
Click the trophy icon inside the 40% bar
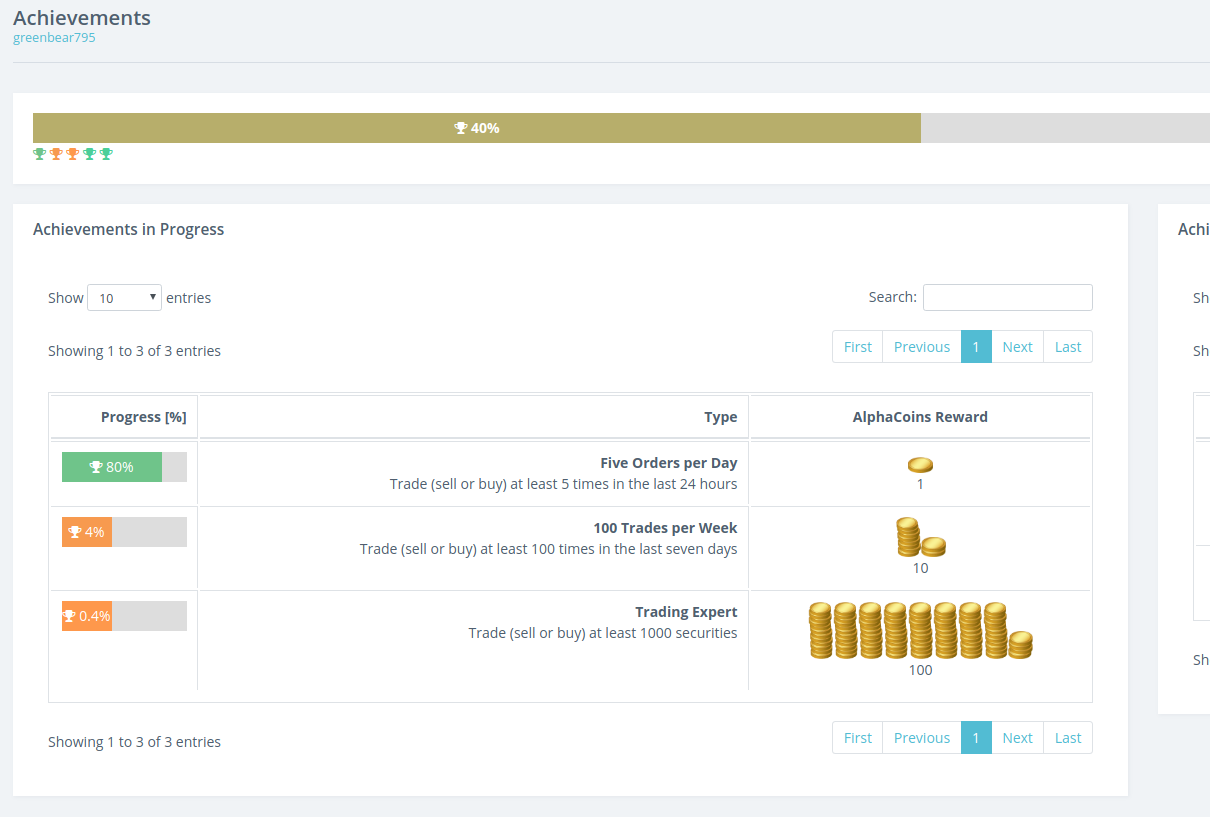pyautogui.click(x=461, y=128)
